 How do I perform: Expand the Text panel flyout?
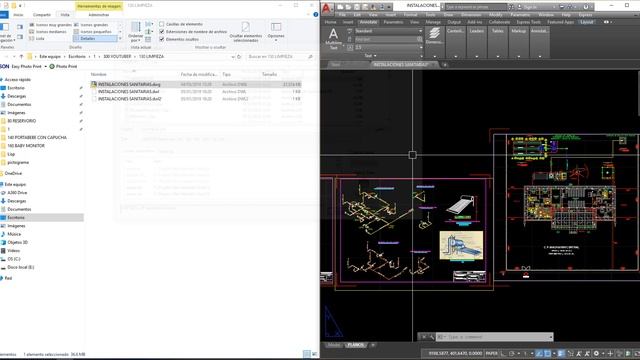(x=371, y=56)
